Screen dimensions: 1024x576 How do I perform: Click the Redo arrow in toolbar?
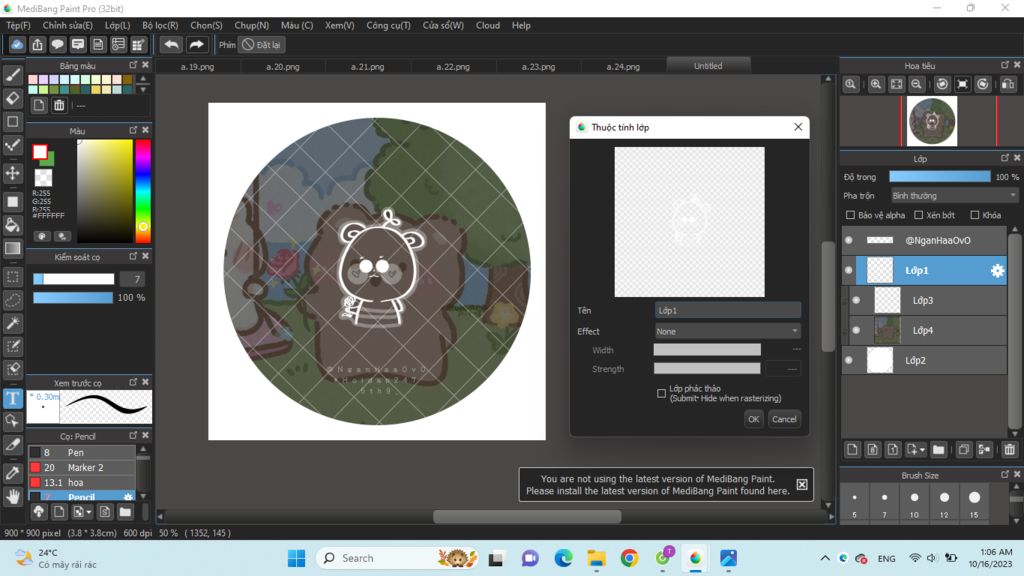(x=196, y=44)
